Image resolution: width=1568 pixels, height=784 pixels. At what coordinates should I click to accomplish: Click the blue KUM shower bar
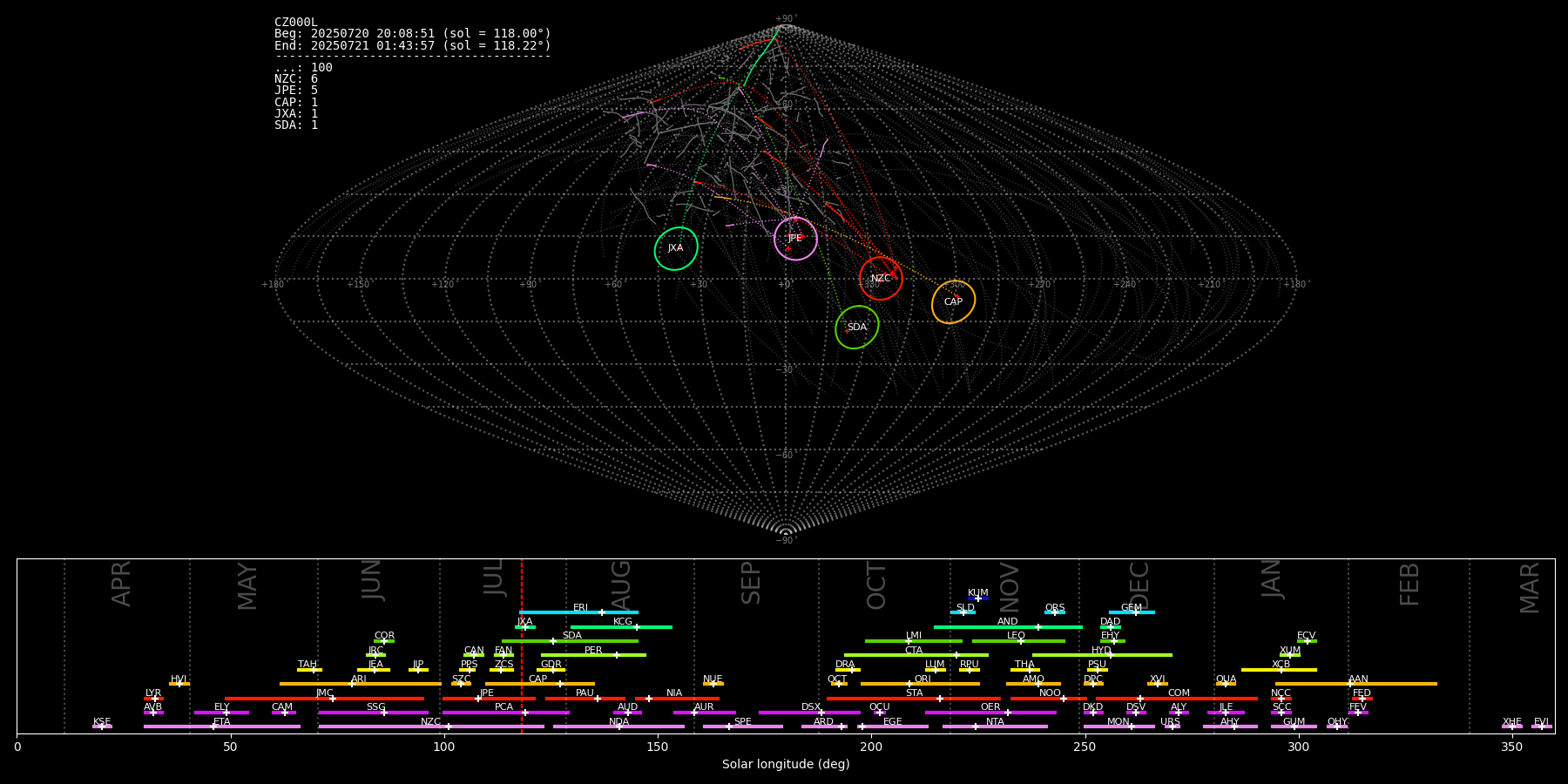click(x=978, y=598)
